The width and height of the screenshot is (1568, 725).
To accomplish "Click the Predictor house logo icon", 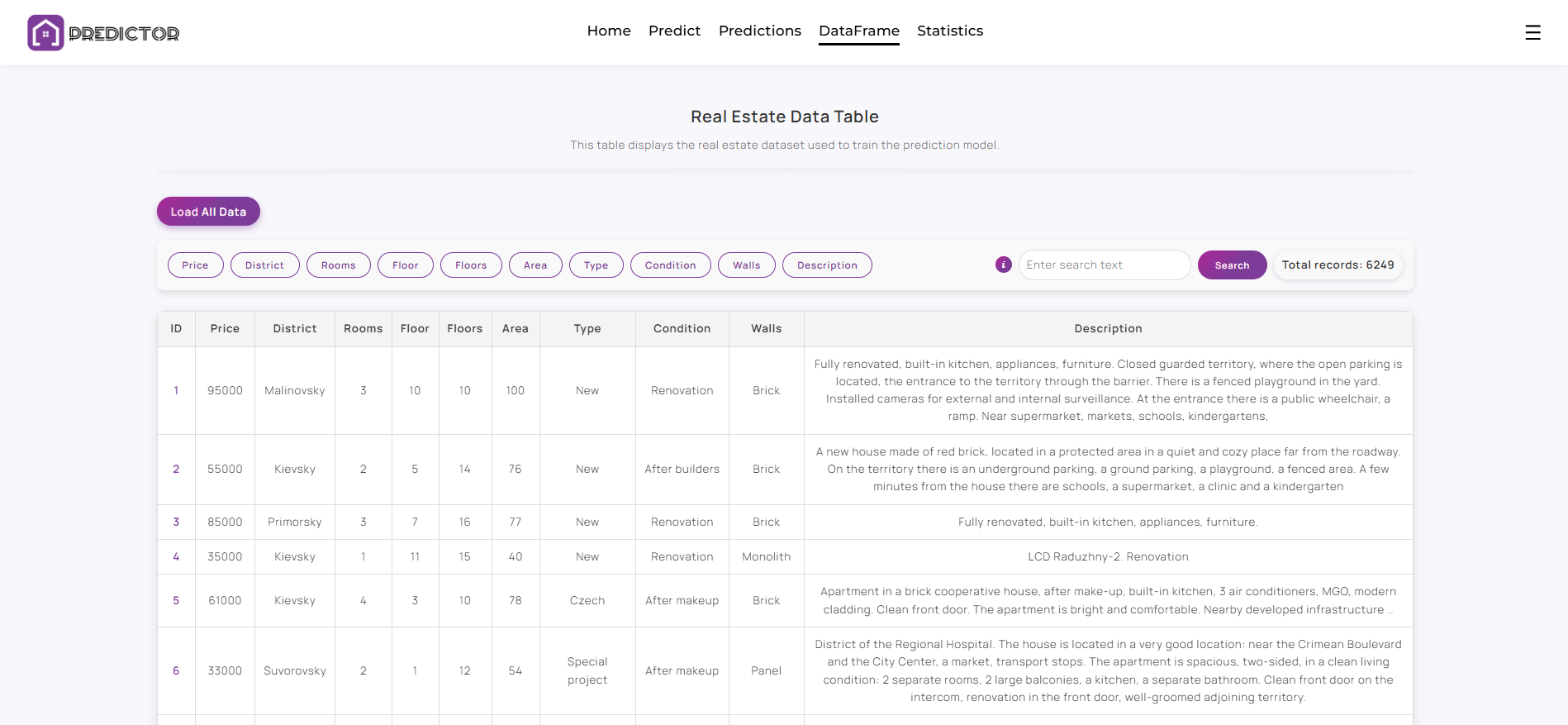I will (x=45, y=33).
